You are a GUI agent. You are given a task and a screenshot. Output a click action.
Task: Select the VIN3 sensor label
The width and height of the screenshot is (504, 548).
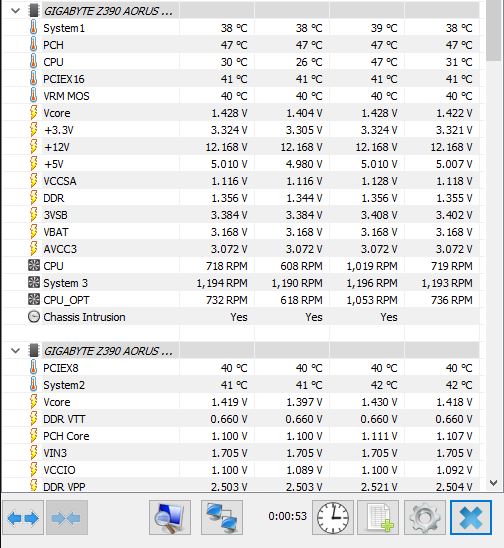[55, 453]
